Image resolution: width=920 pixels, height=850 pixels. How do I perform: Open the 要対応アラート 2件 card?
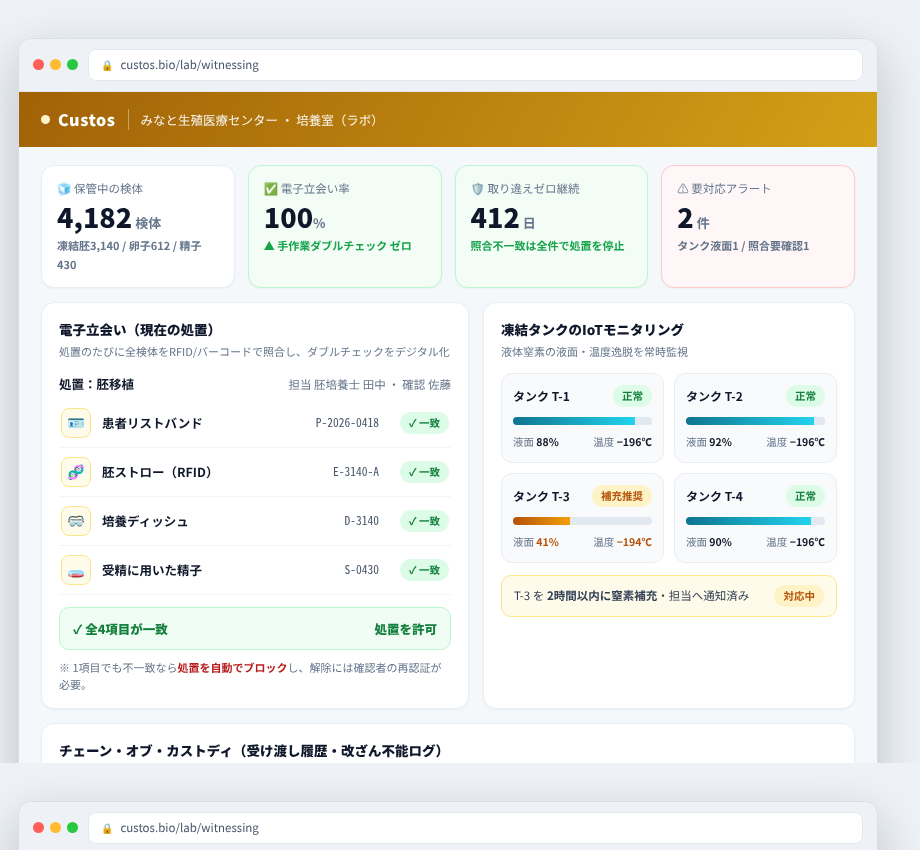pos(758,226)
